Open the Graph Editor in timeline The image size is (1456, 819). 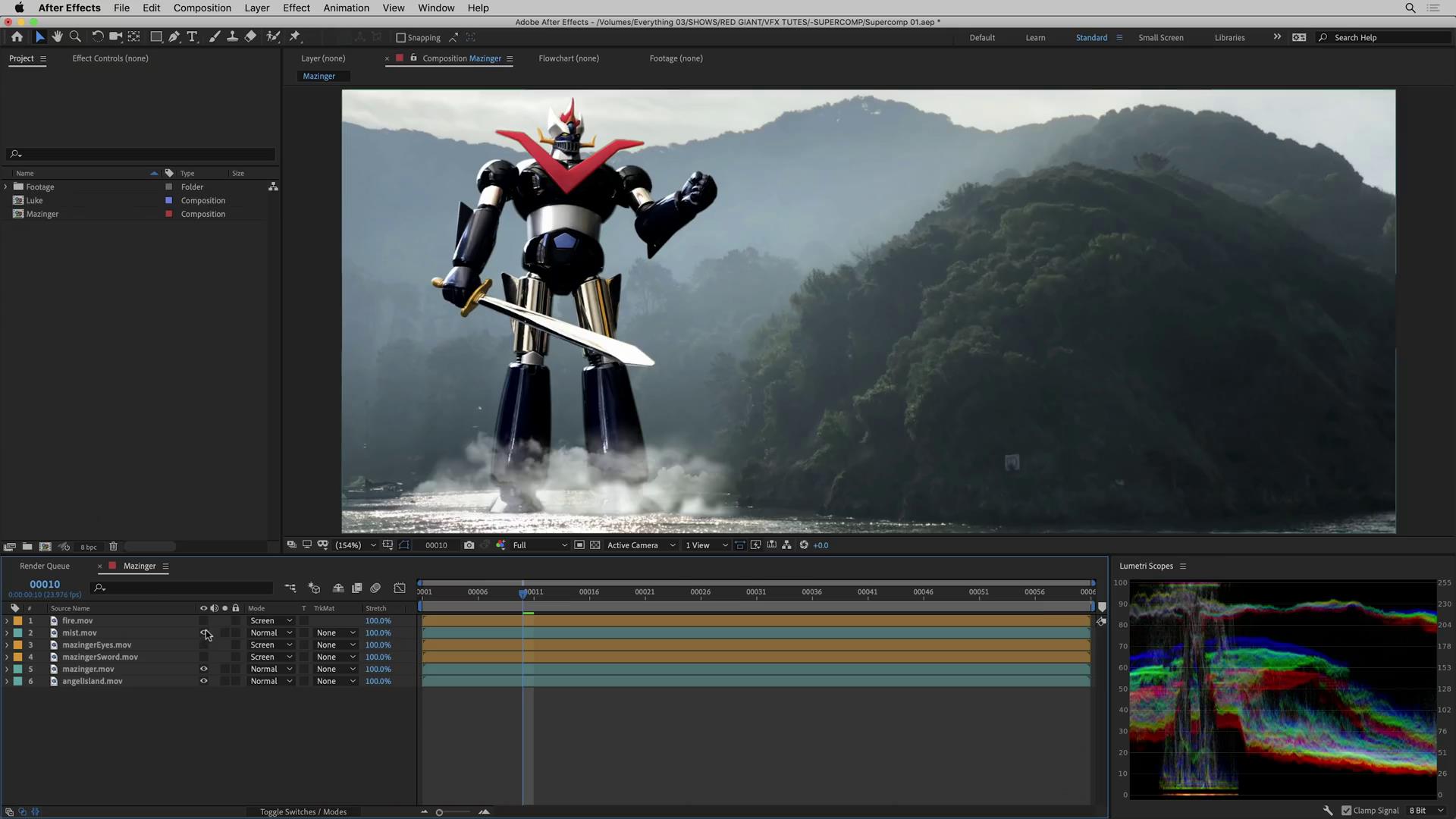tap(400, 588)
